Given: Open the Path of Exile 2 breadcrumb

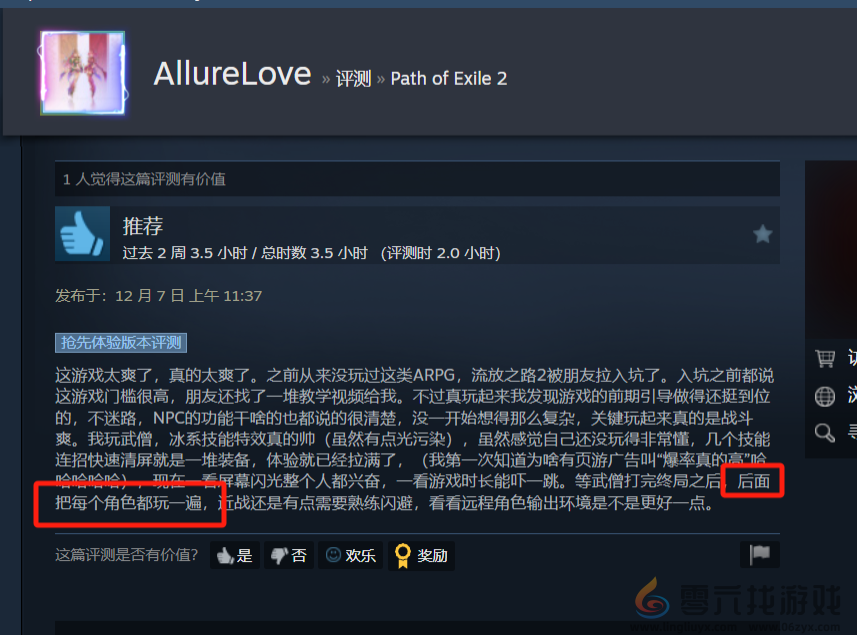Looking at the screenshot, I should (449, 79).
